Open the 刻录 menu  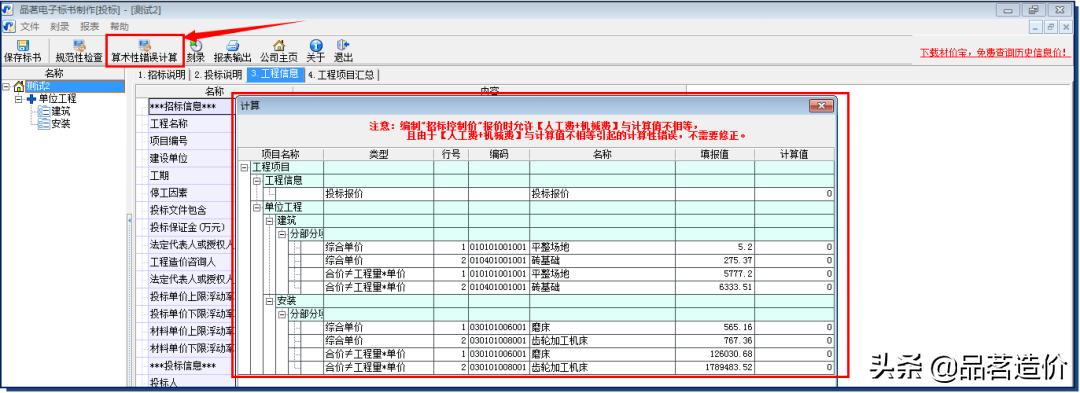coord(60,26)
